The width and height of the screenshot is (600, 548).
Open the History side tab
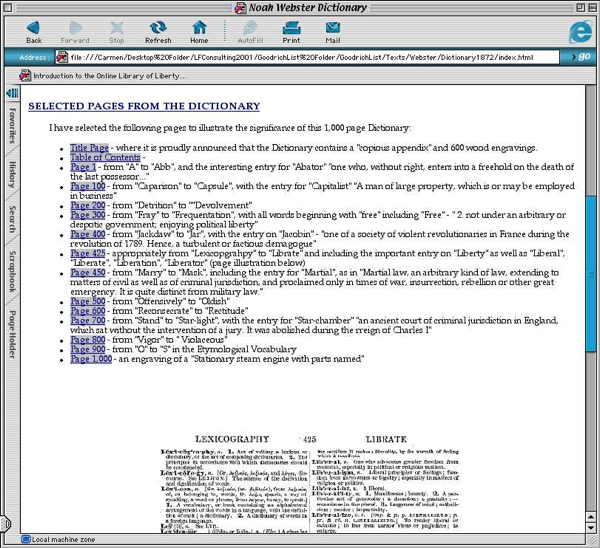coord(13,175)
